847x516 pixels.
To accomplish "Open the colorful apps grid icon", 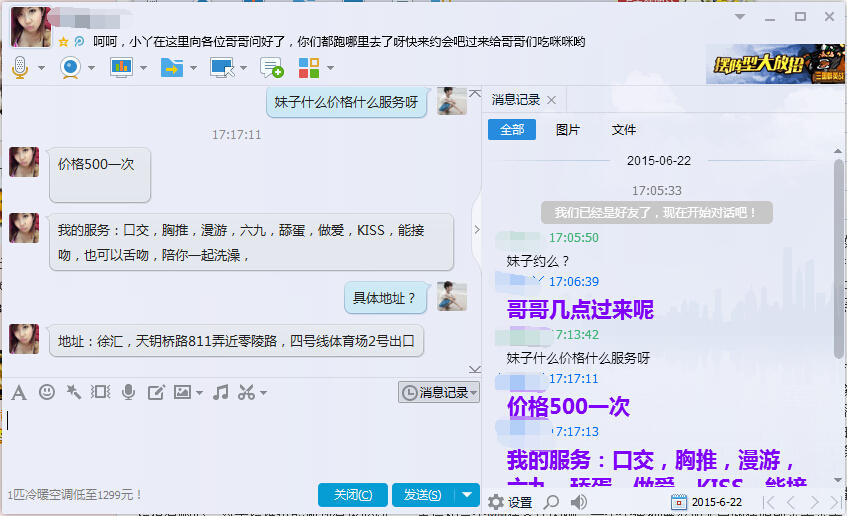I will (x=309, y=68).
